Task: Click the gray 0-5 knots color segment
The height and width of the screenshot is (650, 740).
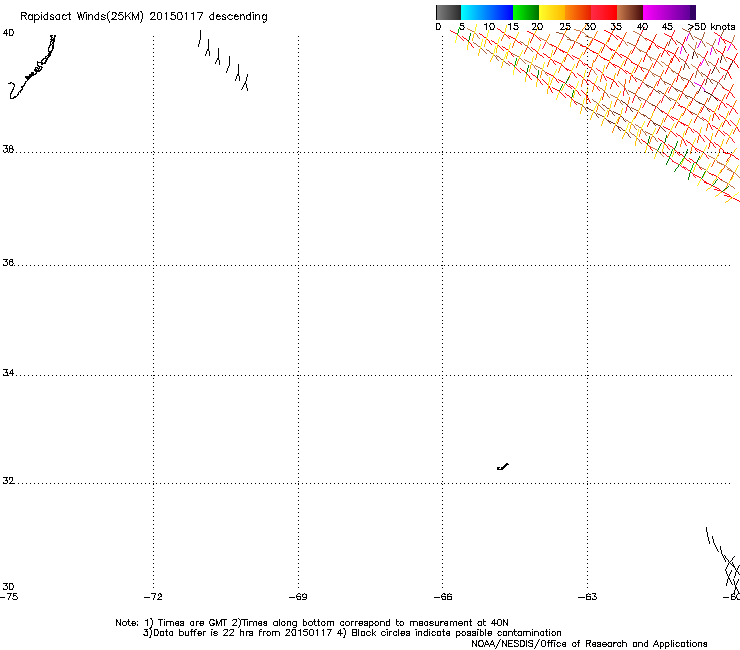Action: tap(448, 12)
